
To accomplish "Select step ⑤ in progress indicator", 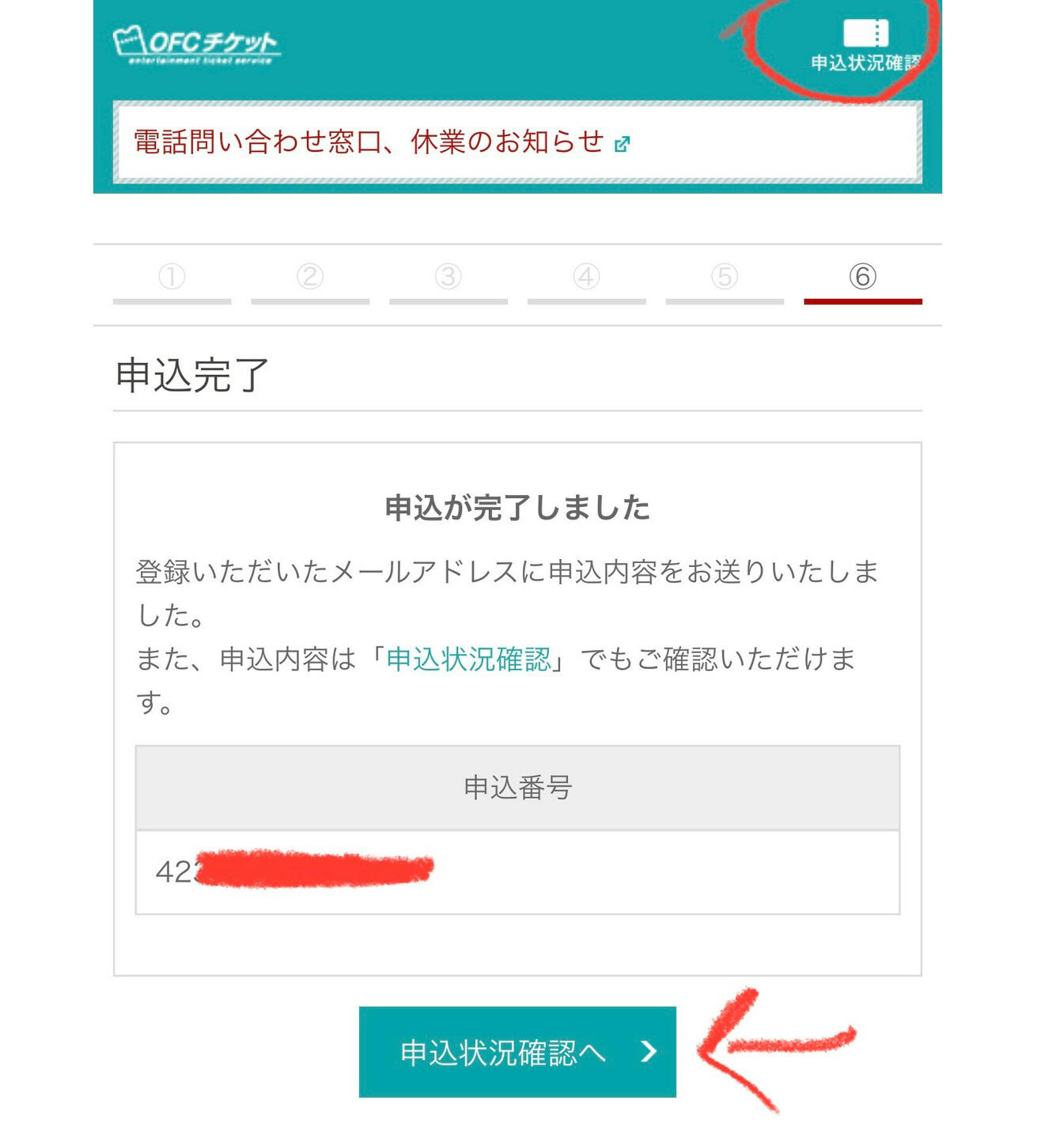I will (725, 276).
